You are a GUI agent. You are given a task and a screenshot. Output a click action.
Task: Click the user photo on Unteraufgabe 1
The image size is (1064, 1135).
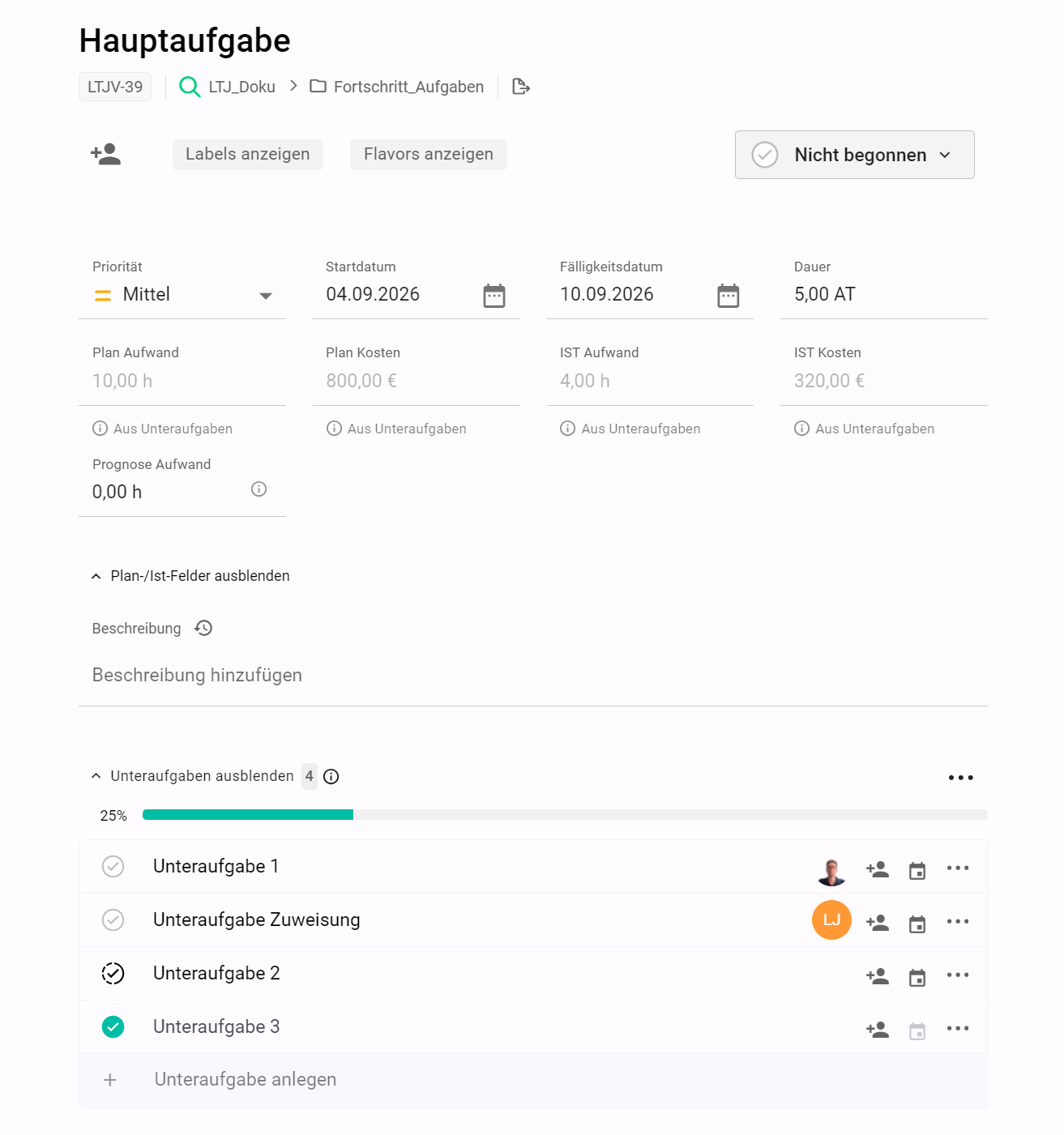(x=831, y=872)
